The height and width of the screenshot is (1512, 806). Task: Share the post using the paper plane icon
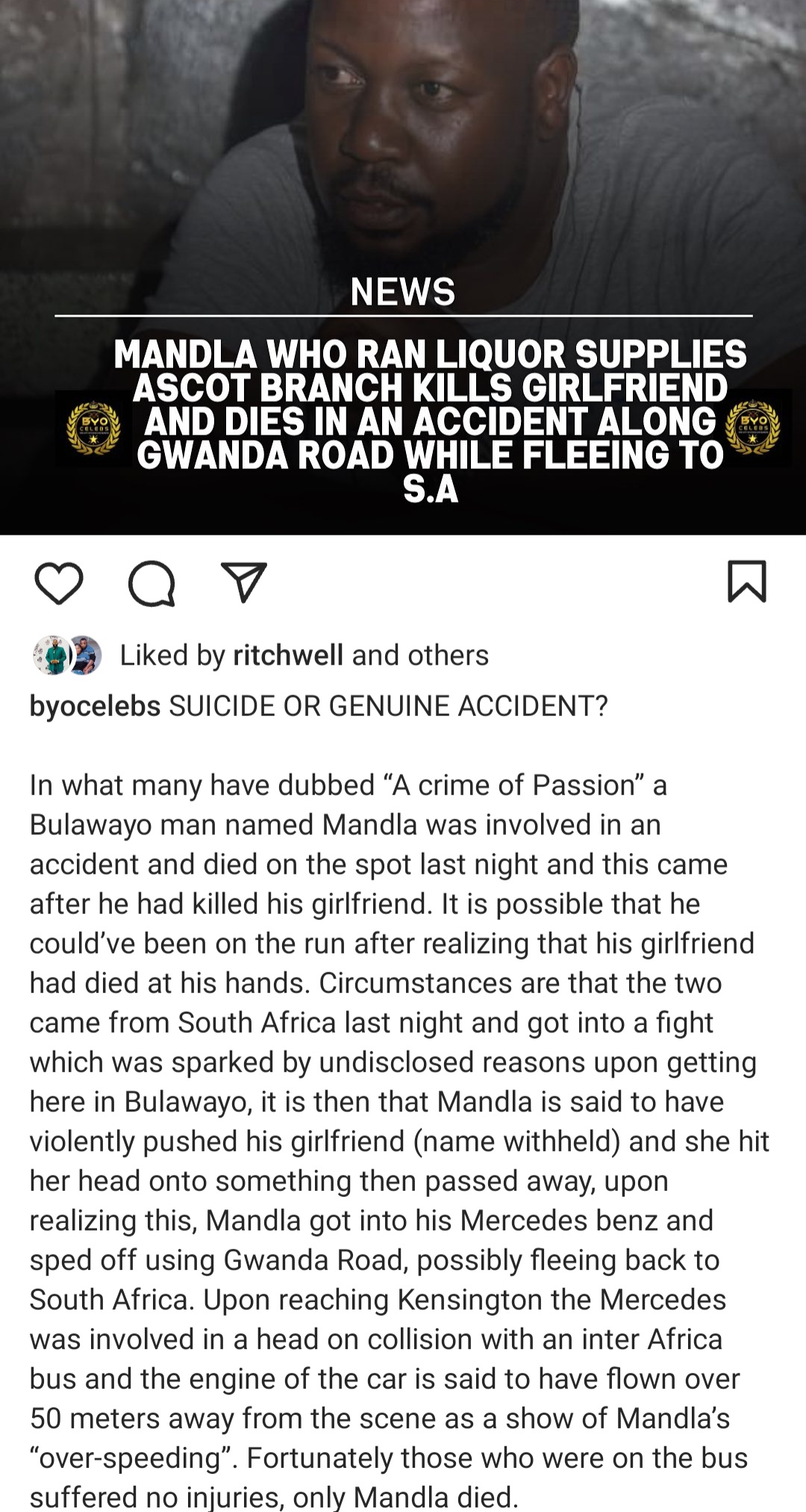click(x=244, y=582)
